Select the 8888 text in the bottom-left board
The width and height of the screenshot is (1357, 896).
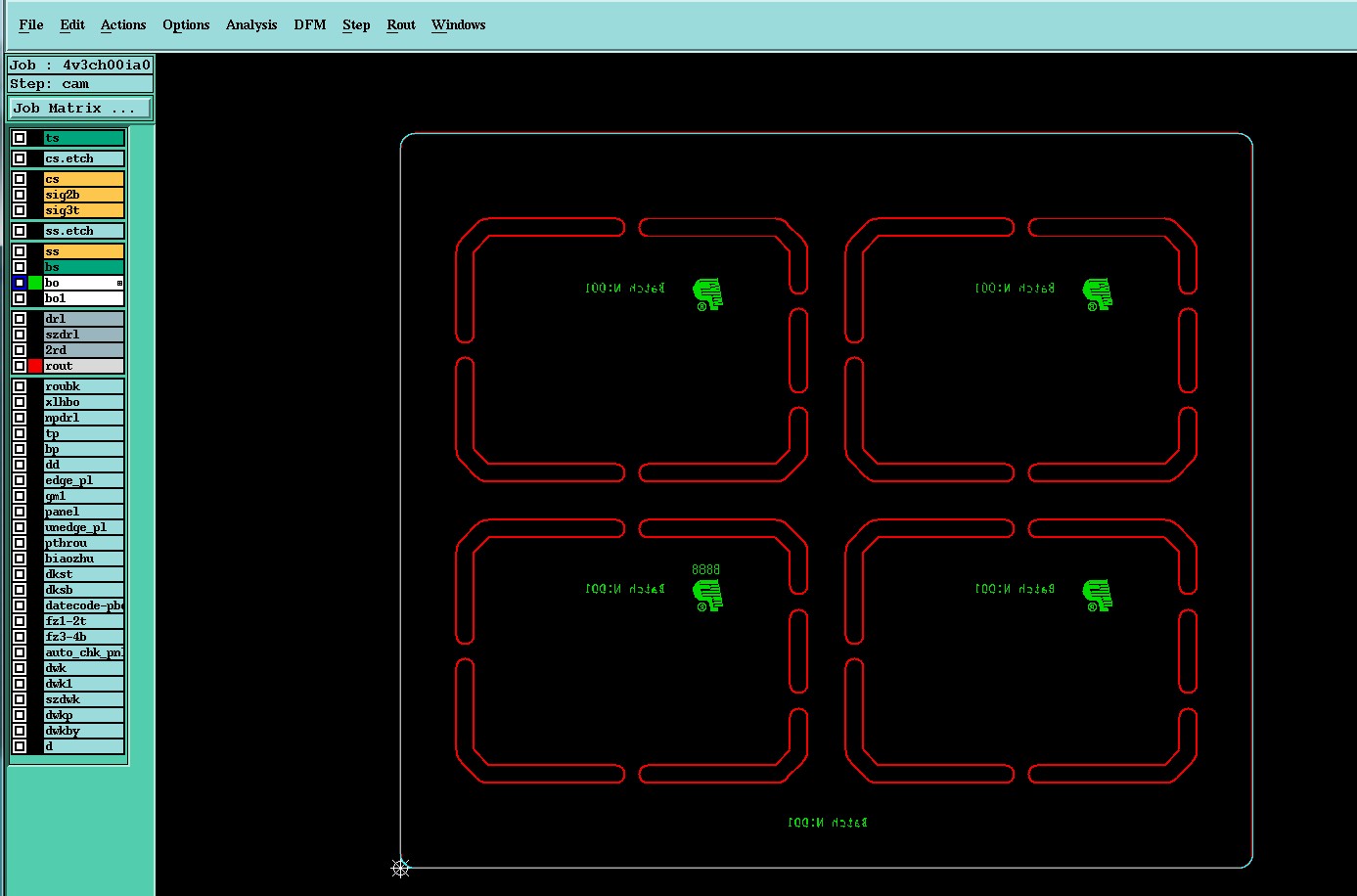[x=705, y=569]
